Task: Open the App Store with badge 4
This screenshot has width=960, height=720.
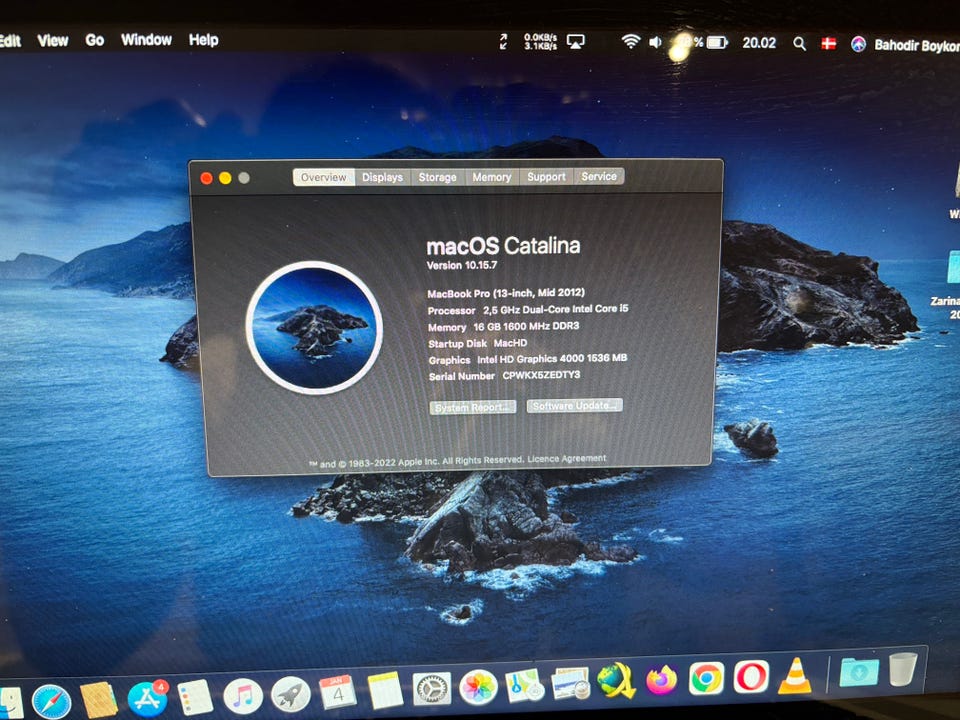Action: pos(148,698)
